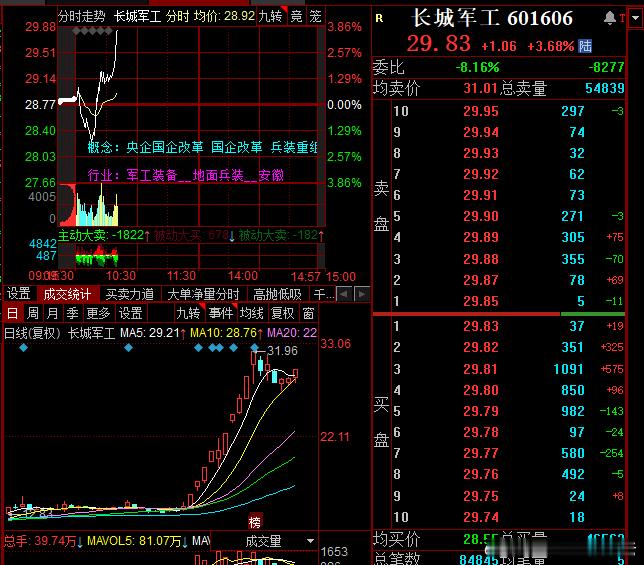The width and height of the screenshot is (644, 565).
Task: Click the 概念 央企国企改革 concept link
Action: pyautogui.click(x=165, y=147)
